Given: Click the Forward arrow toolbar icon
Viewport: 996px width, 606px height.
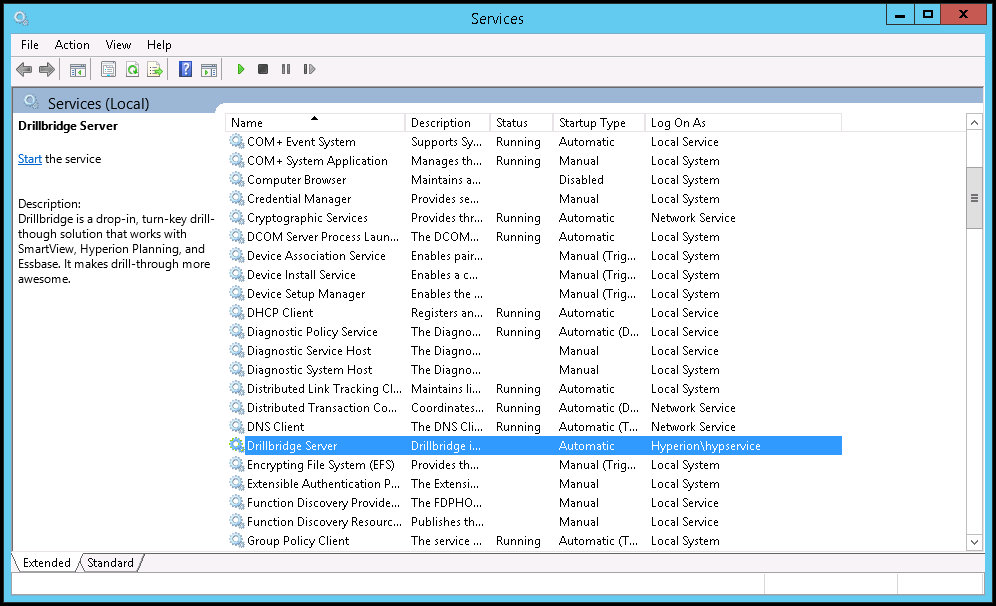Looking at the screenshot, I should [46, 69].
